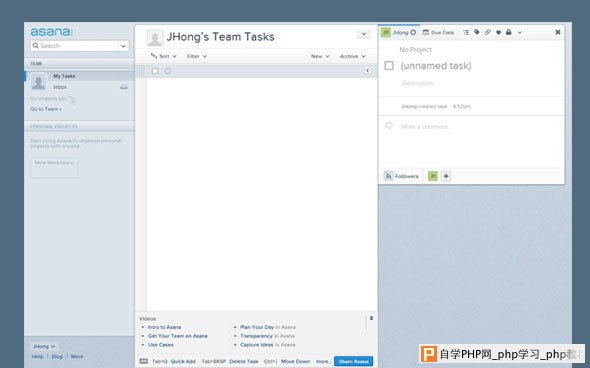Click the task row drag handle
Screen dimensions: 590x368
coord(141,71)
